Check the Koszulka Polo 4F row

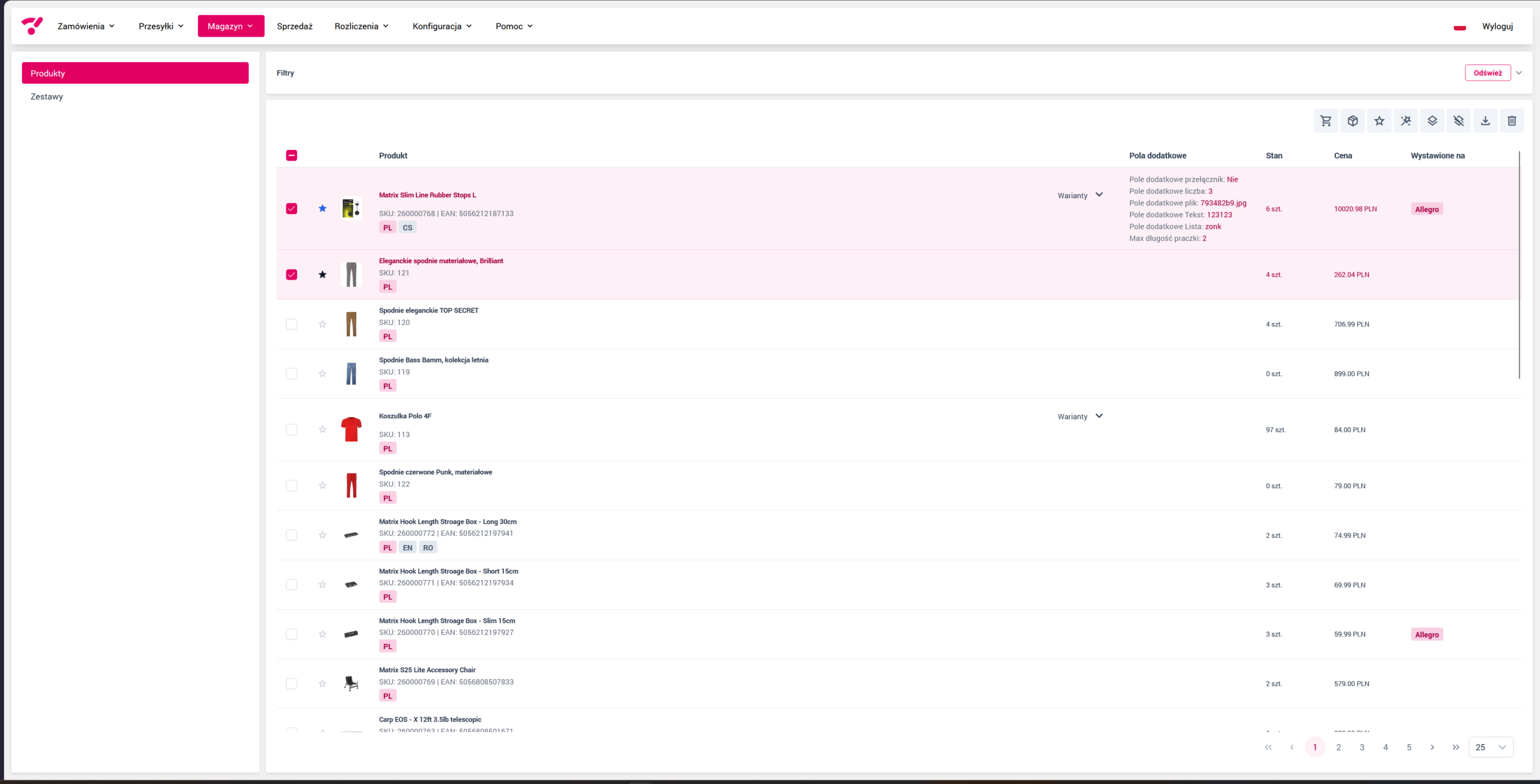coord(292,429)
